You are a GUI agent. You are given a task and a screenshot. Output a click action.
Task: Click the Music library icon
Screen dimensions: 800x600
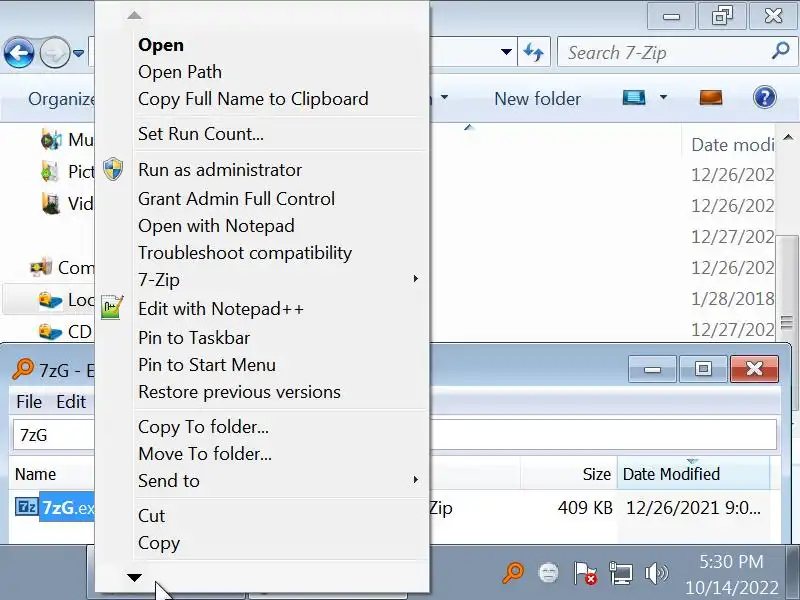coord(51,139)
